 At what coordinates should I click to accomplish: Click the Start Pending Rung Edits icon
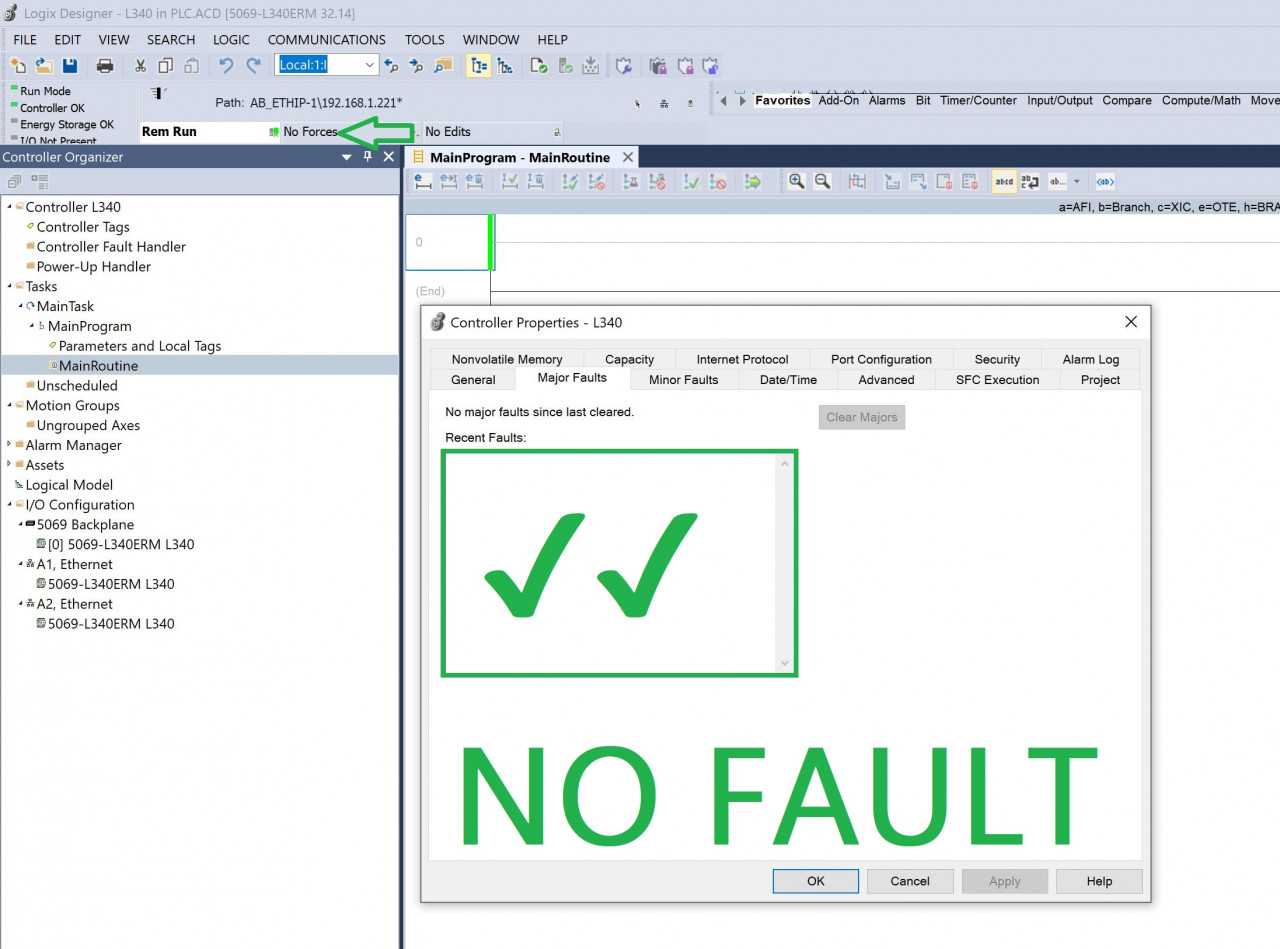[423, 181]
